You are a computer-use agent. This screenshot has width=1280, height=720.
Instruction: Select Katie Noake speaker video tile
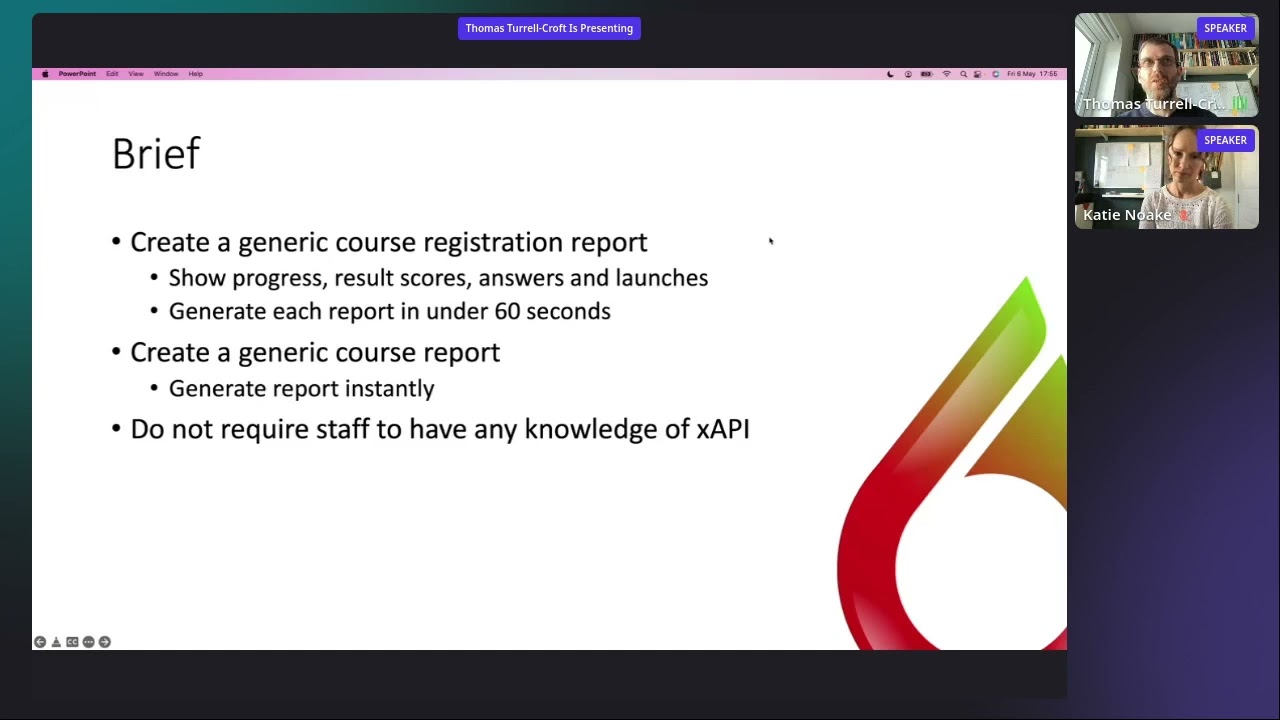(1166, 177)
